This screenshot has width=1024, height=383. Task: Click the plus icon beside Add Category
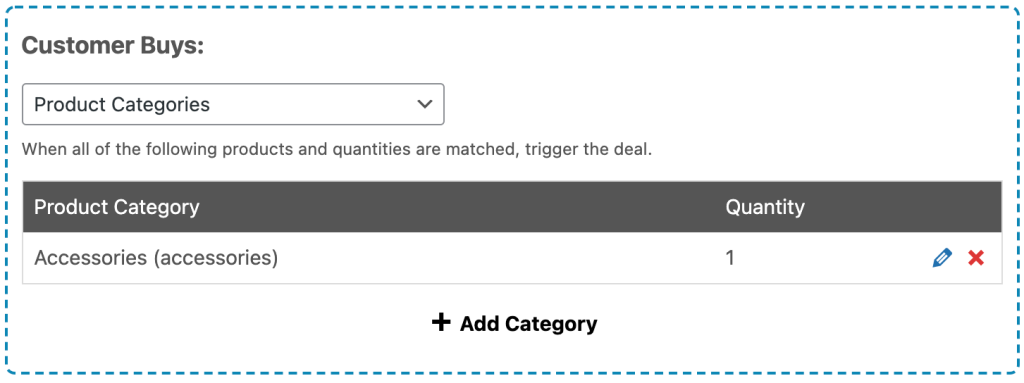[x=441, y=322]
